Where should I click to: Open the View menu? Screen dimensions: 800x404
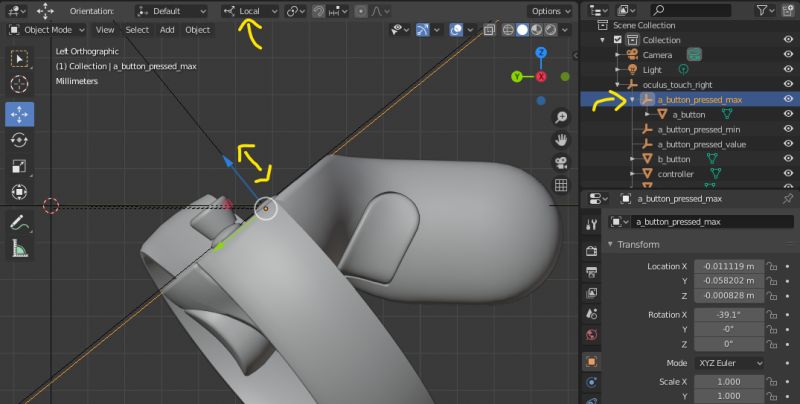(105, 30)
